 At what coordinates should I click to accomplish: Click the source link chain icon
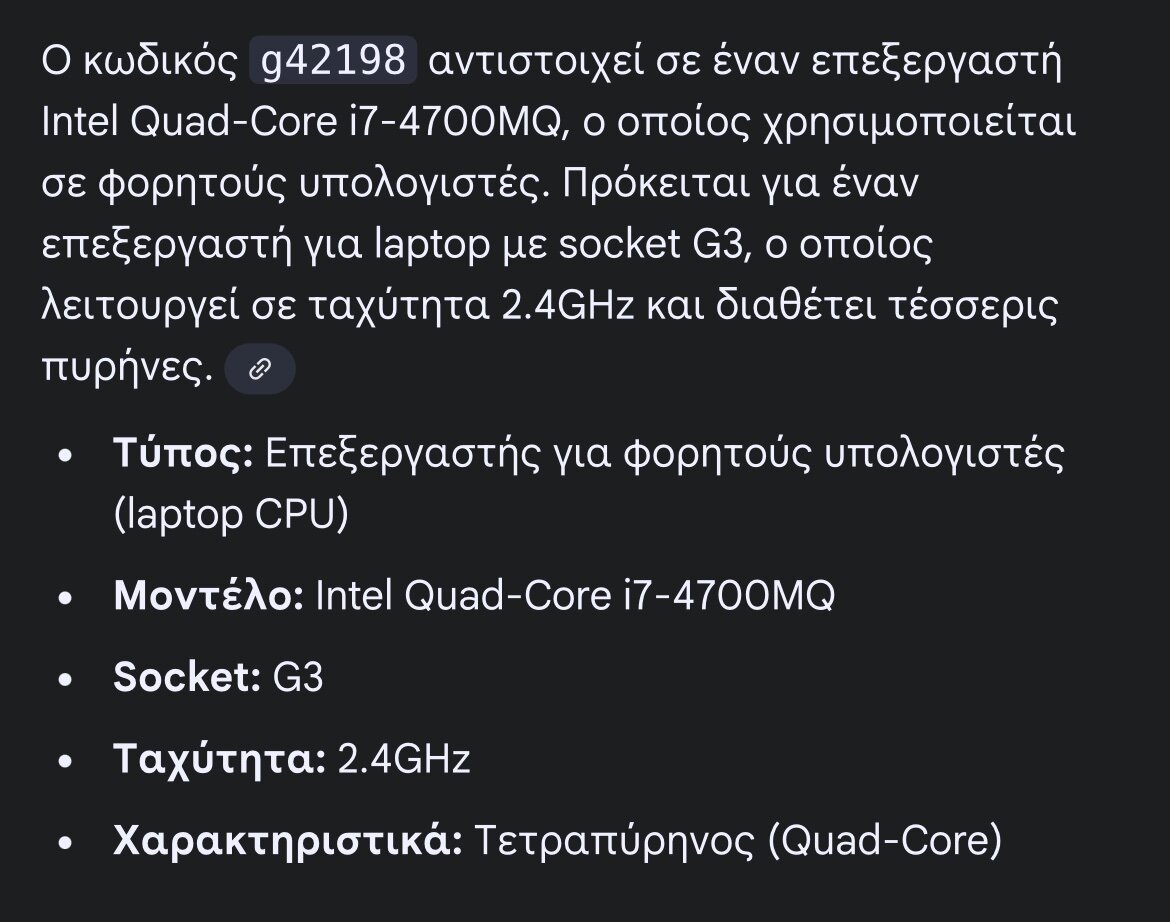tap(260, 370)
